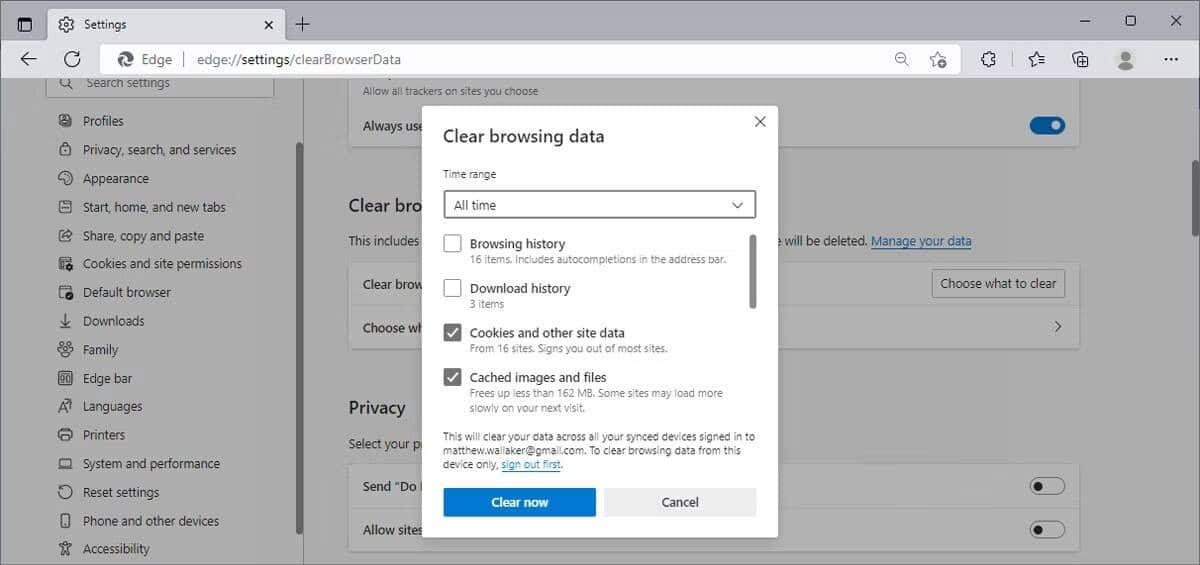The image size is (1200, 565).
Task: Uncheck Cookies and other site data
Action: pos(453,332)
